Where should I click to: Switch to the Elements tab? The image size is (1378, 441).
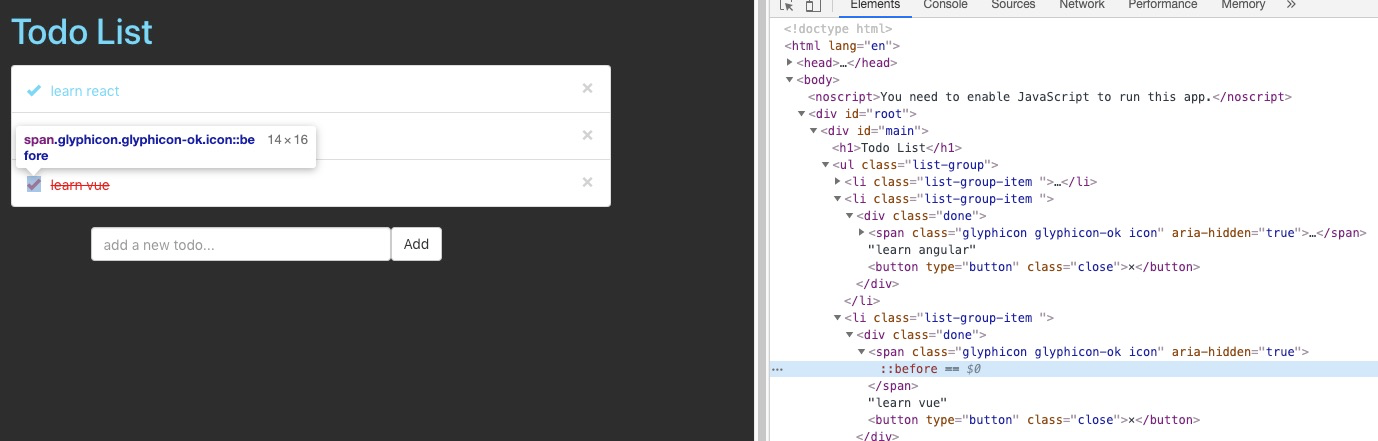click(875, 5)
